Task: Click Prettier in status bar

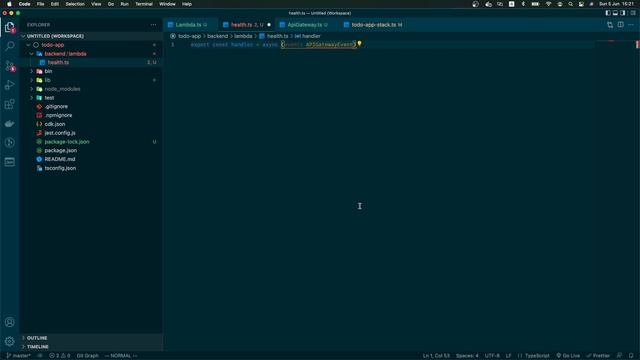Action: click(598, 356)
